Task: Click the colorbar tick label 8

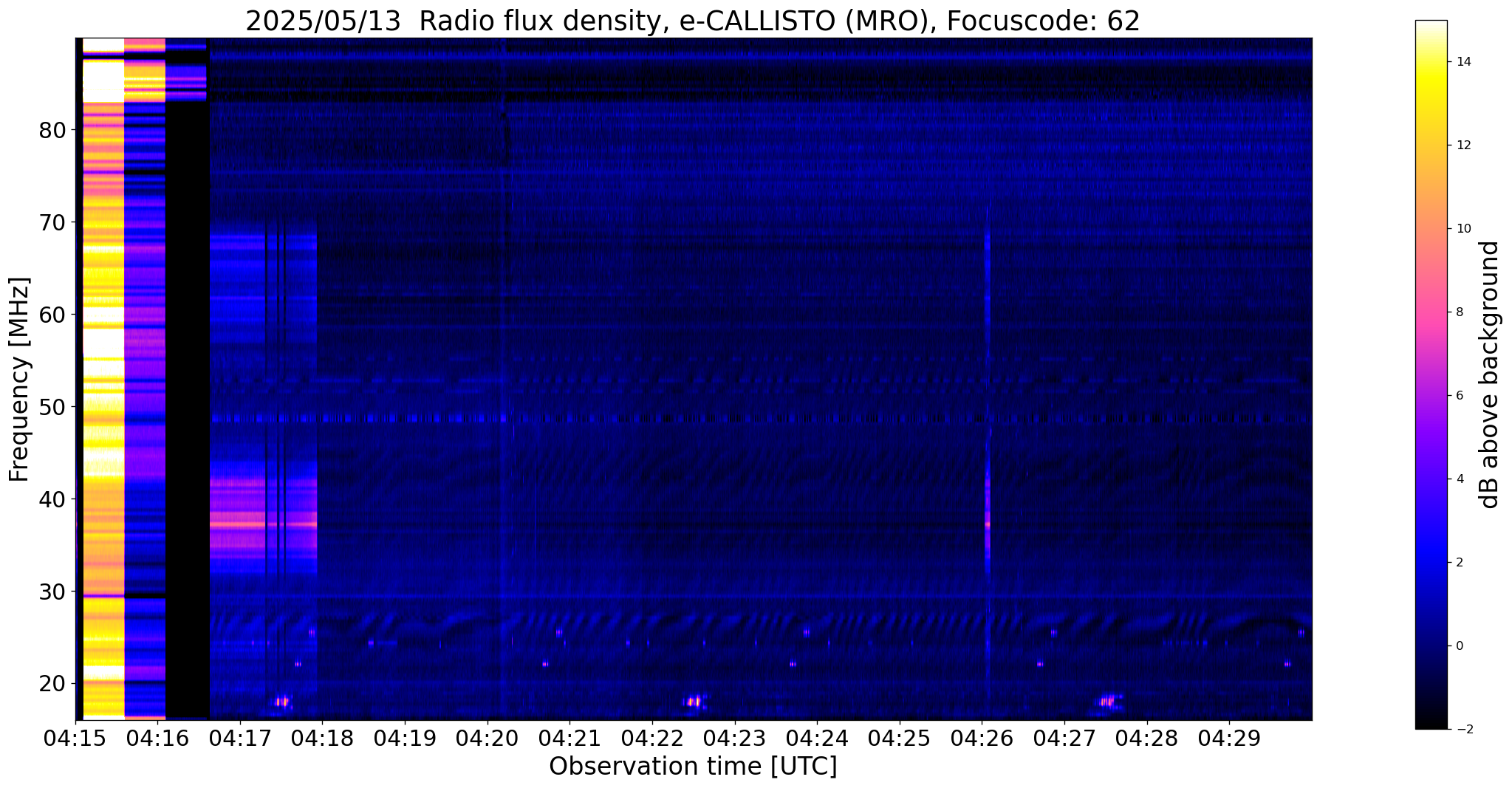Action: coord(1459,312)
